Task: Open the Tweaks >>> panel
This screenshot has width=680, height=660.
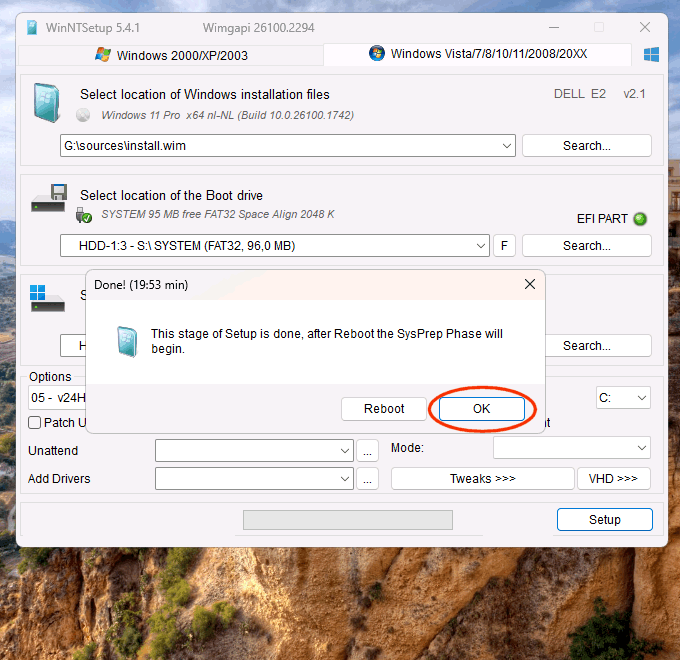Action: (483, 479)
